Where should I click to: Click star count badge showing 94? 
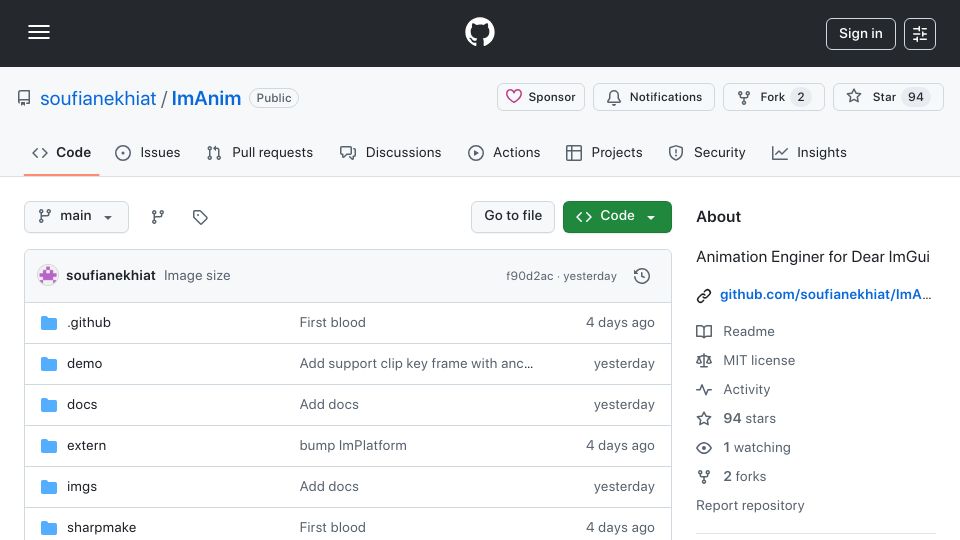tap(915, 97)
